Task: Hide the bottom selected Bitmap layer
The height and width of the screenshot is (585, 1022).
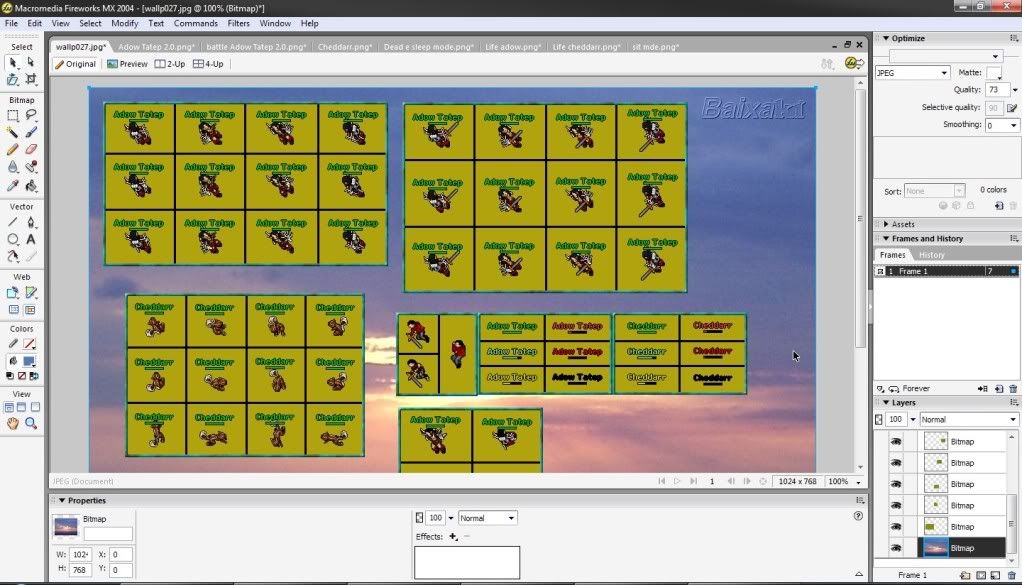Action: [x=896, y=548]
